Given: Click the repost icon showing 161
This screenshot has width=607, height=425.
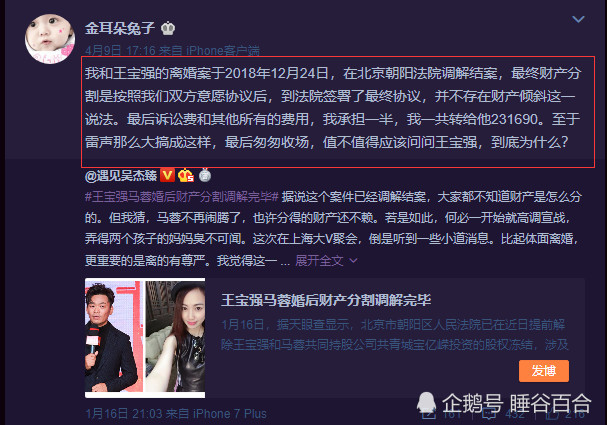Looking at the screenshot, I should tap(429, 414).
